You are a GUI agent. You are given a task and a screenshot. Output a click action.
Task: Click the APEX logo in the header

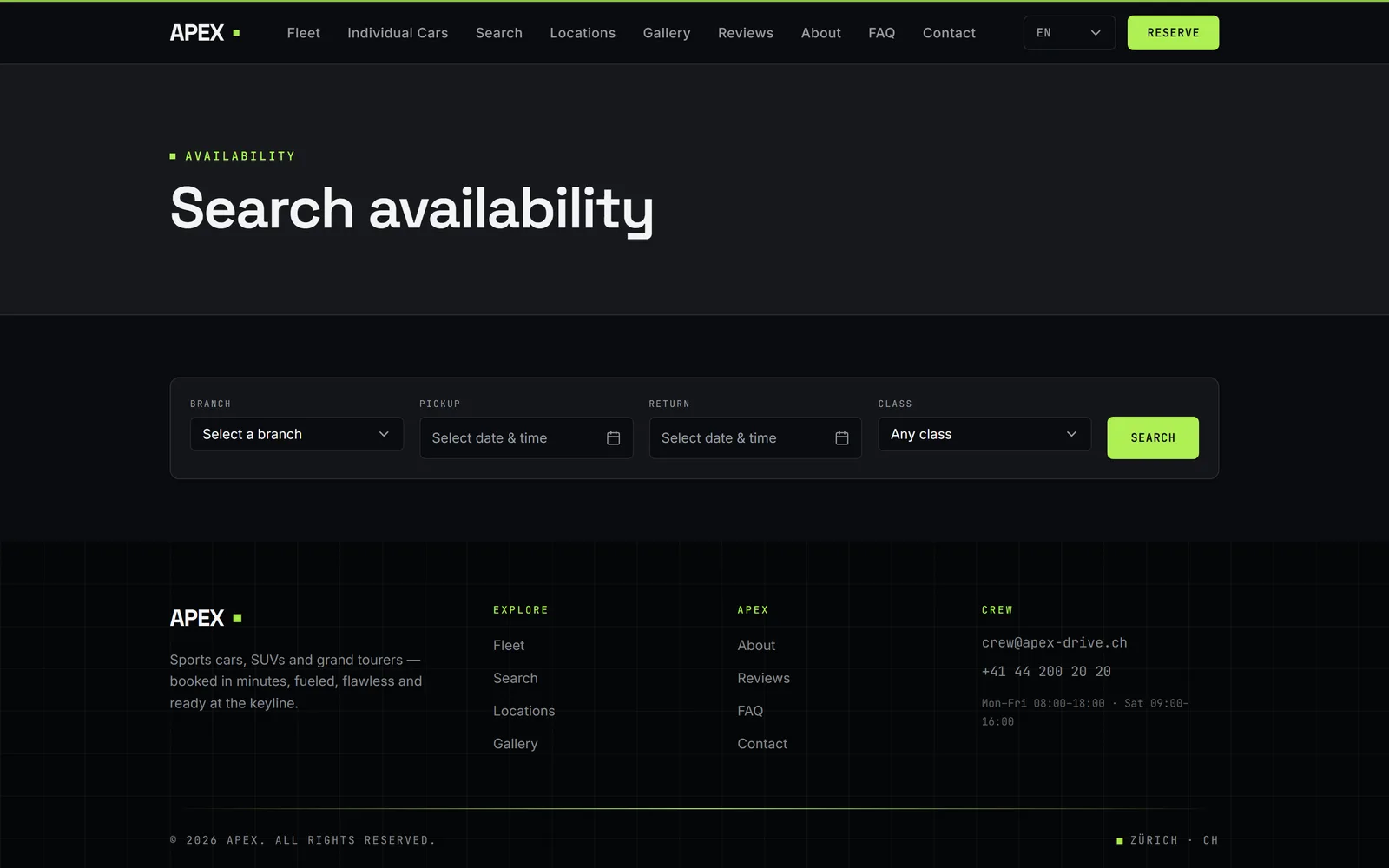pos(205,33)
